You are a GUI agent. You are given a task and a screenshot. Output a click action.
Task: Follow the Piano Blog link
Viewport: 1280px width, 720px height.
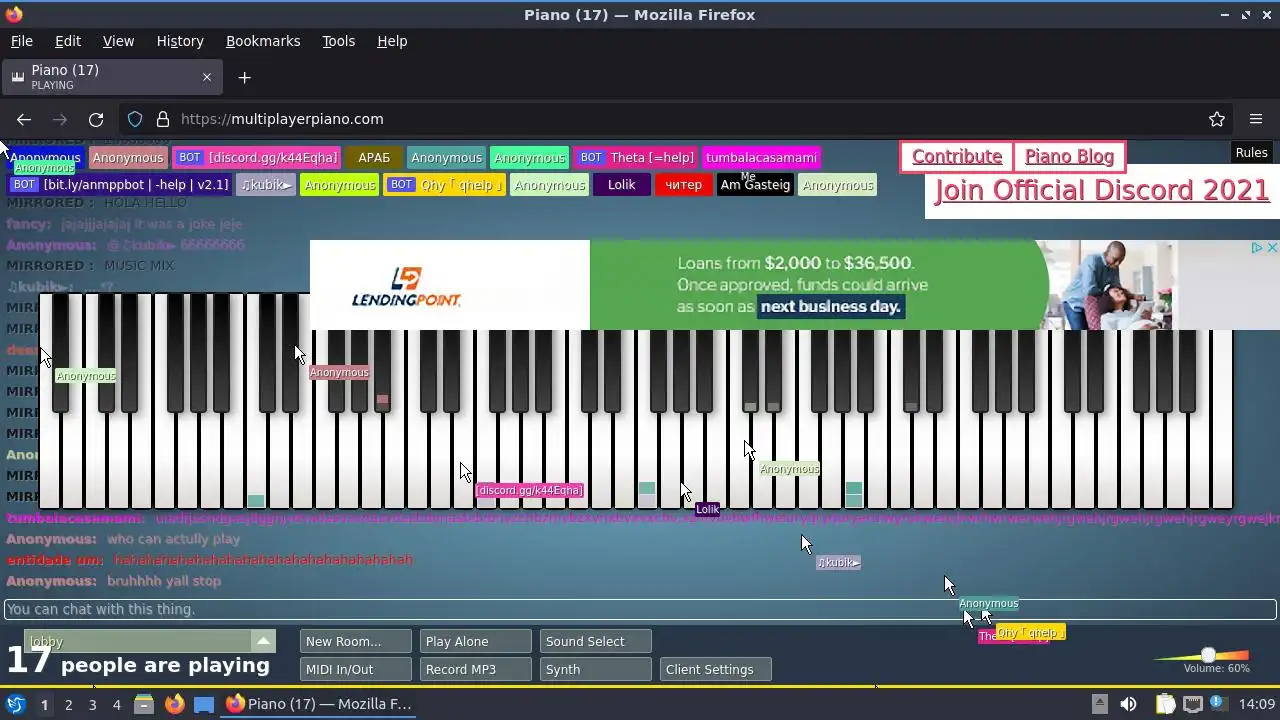point(1069,157)
